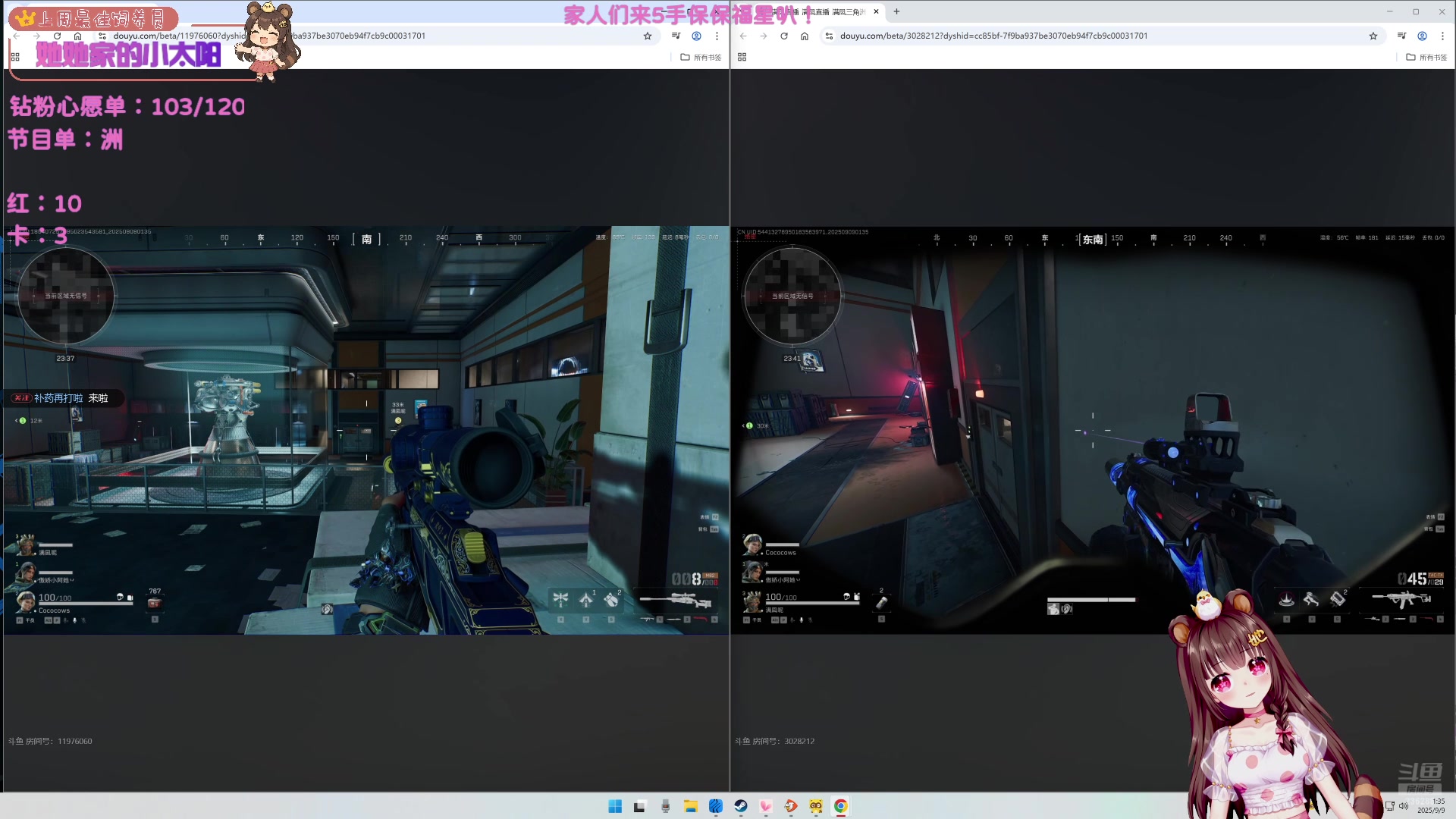1456x819 pixels.
Task: View site information in right Chrome window
Action: 829,36
